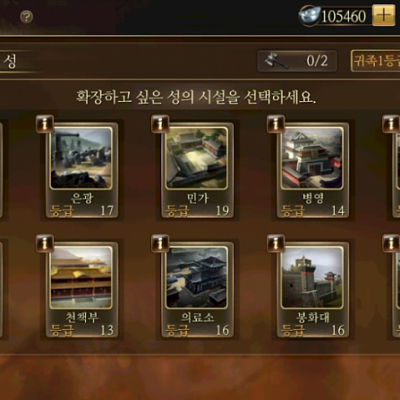
Task: Show info for 봉화대 facility
Action: [x=276, y=243]
